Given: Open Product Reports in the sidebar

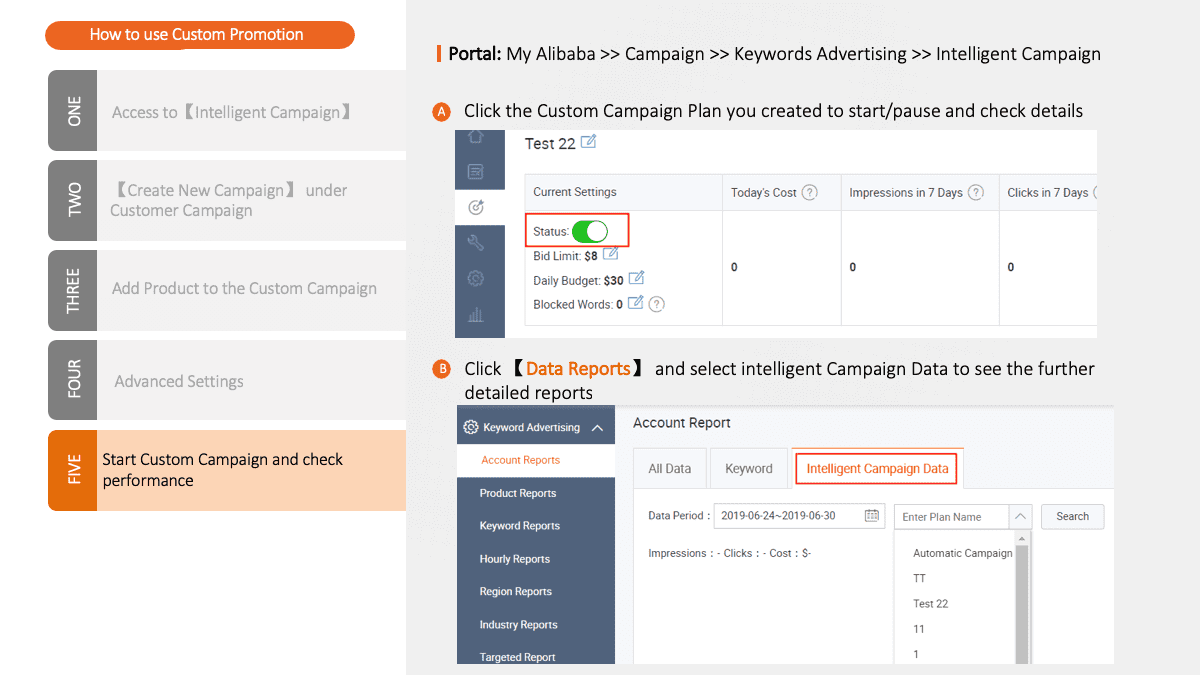Looking at the screenshot, I should (517, 493).
